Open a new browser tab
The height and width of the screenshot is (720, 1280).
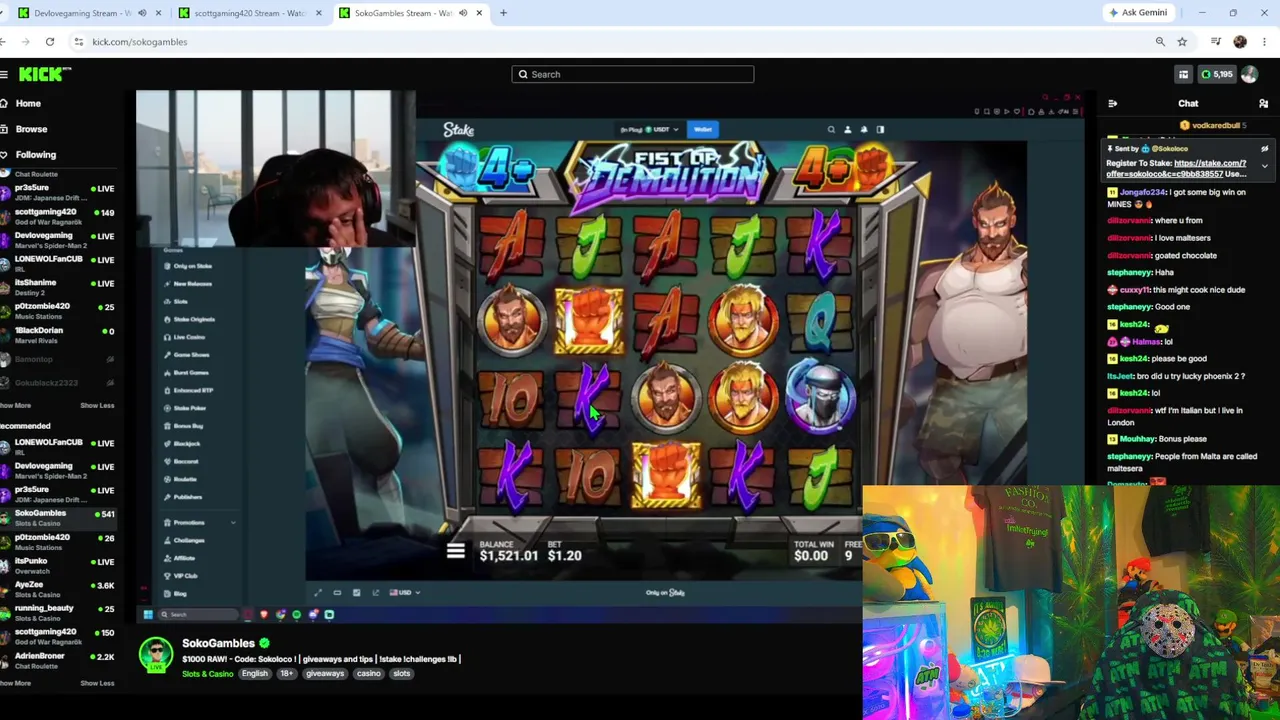click(503, 13)
